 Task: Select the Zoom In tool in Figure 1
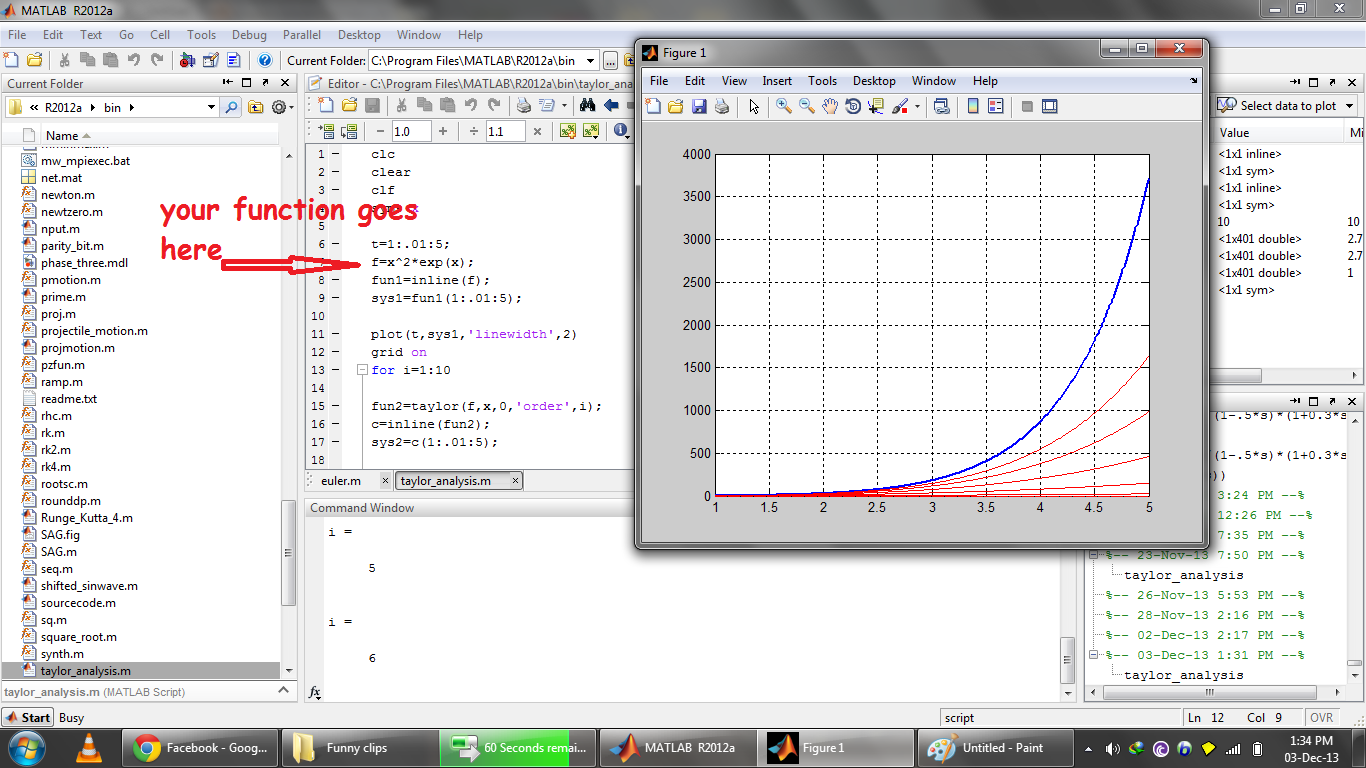(x=784, y=106)
